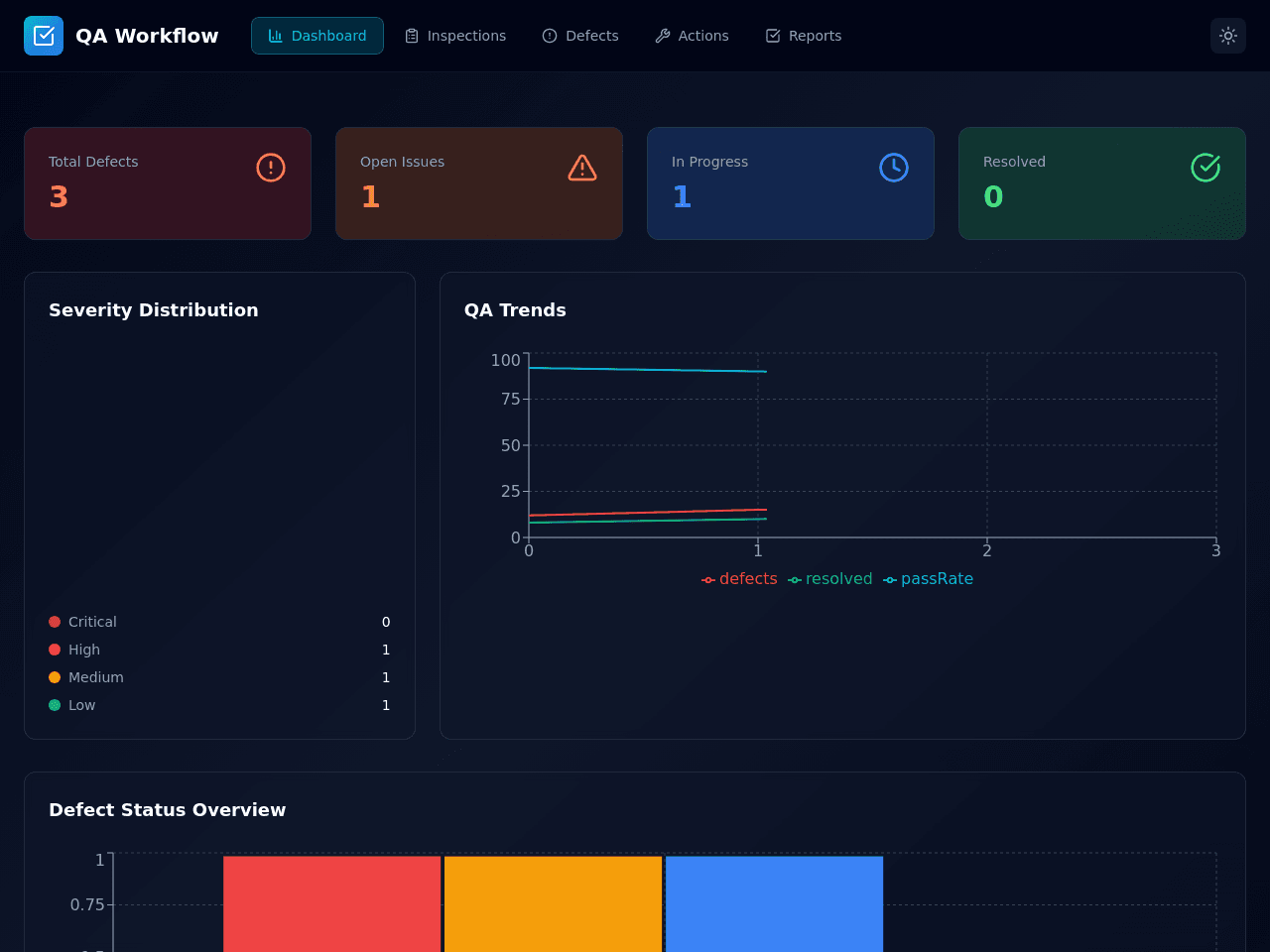This screenshot has width=1270, height=952.
Task: Click the Total Defects value 3
Action: [x=59, y=197]
